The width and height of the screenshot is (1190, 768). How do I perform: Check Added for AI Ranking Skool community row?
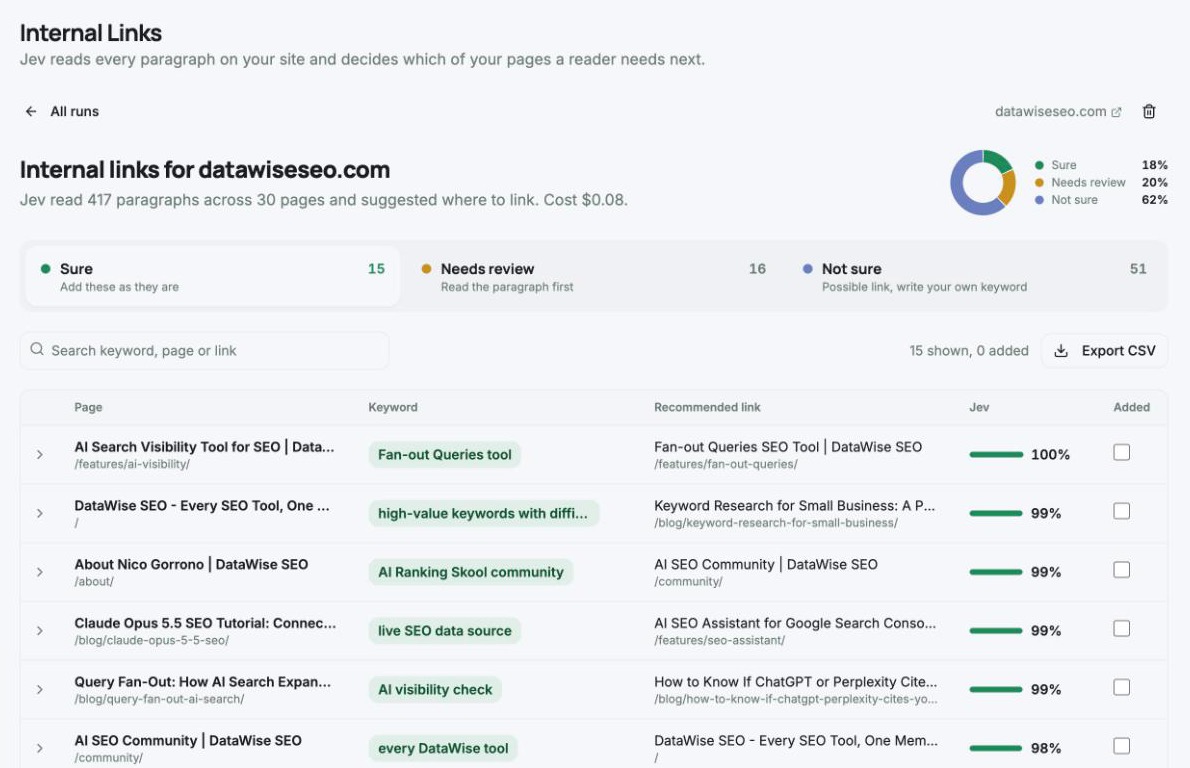[x=1122, y=570]
